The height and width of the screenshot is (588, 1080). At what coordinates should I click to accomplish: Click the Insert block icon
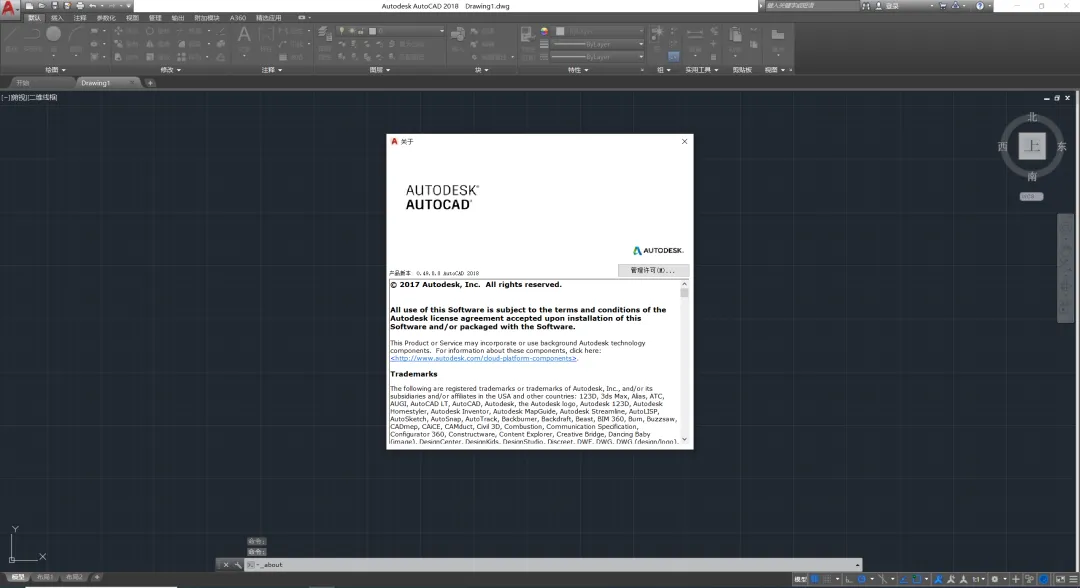point(457,34)
